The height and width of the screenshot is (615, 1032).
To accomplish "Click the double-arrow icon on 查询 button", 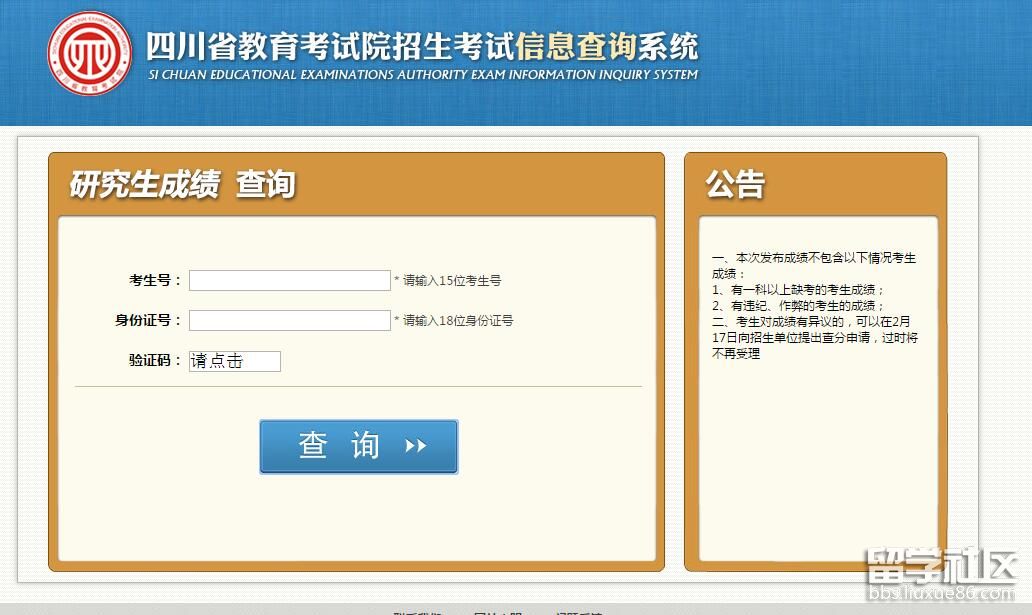I will click(x=416, y=446).
